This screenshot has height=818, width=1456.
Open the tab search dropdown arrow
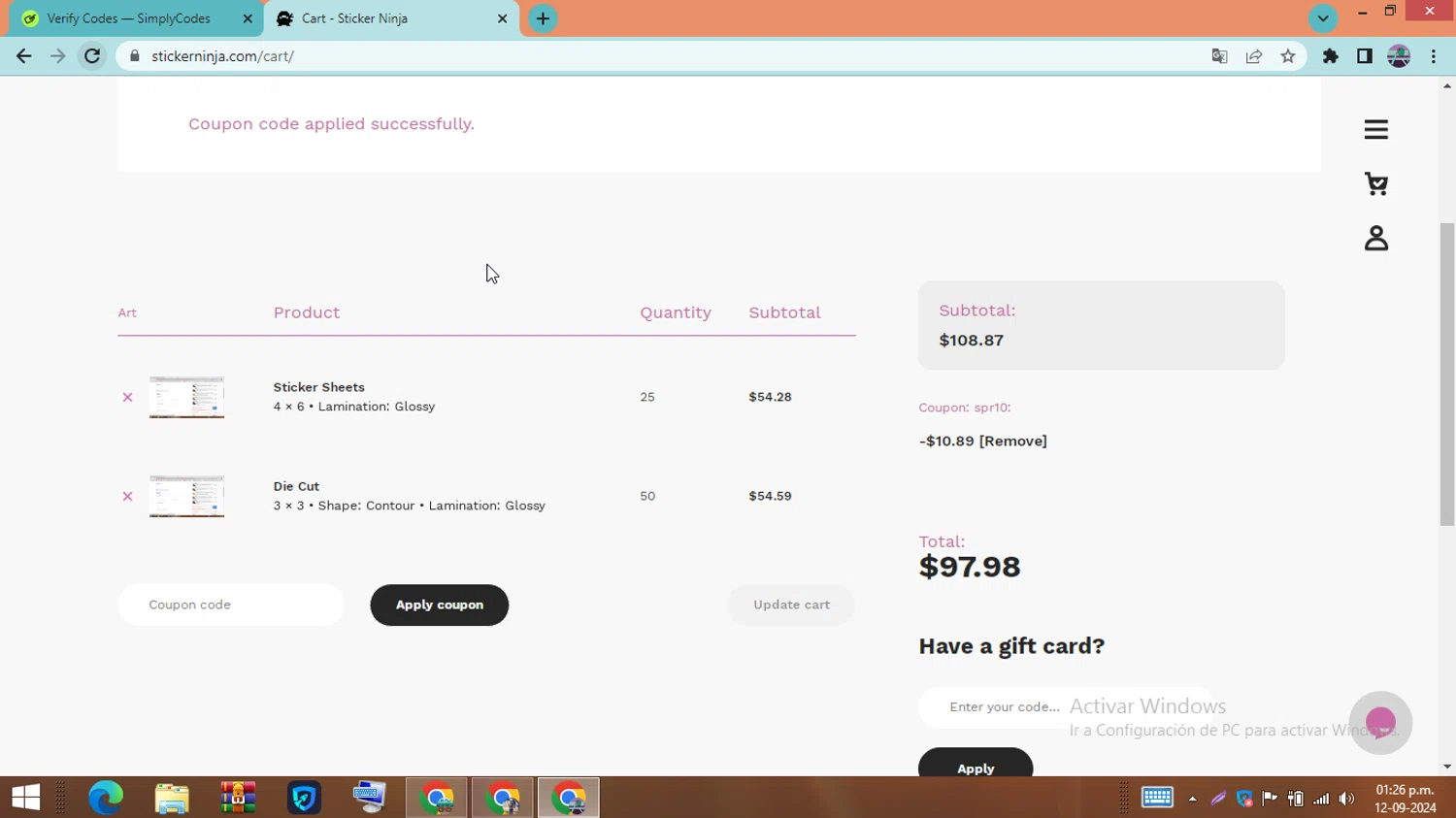coord(1322,18)
